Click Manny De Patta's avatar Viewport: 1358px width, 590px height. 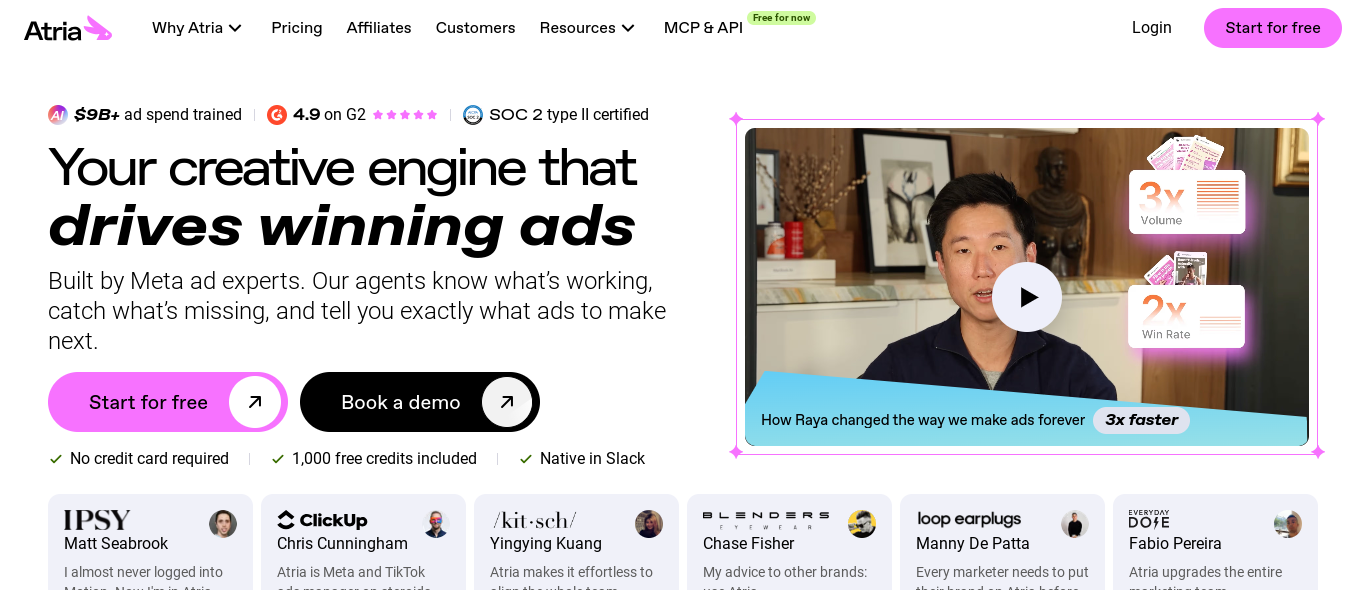[1075, 524]
